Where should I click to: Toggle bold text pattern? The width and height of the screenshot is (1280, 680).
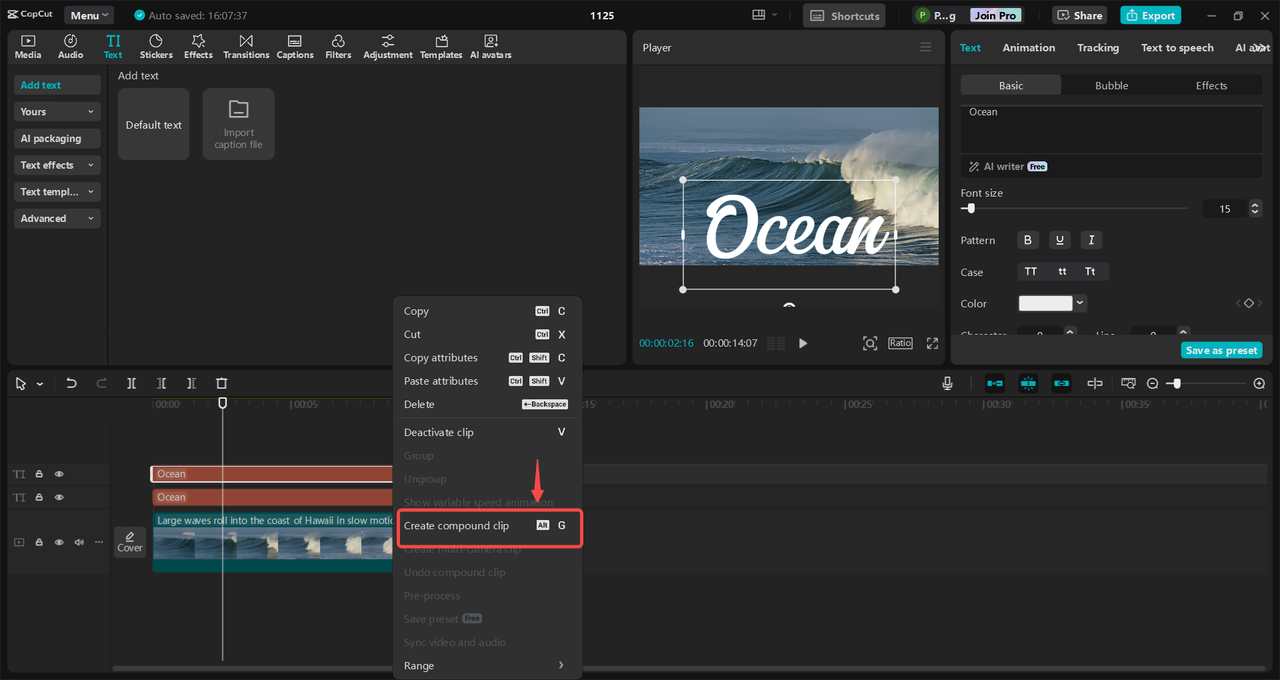coord(1028,240)
